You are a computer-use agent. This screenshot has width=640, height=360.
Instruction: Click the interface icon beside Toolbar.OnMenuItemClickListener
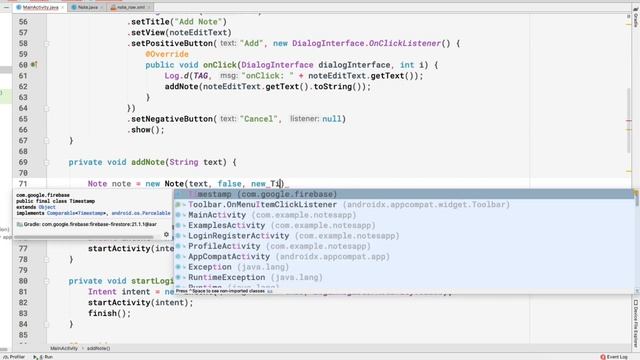coord(179,204)
